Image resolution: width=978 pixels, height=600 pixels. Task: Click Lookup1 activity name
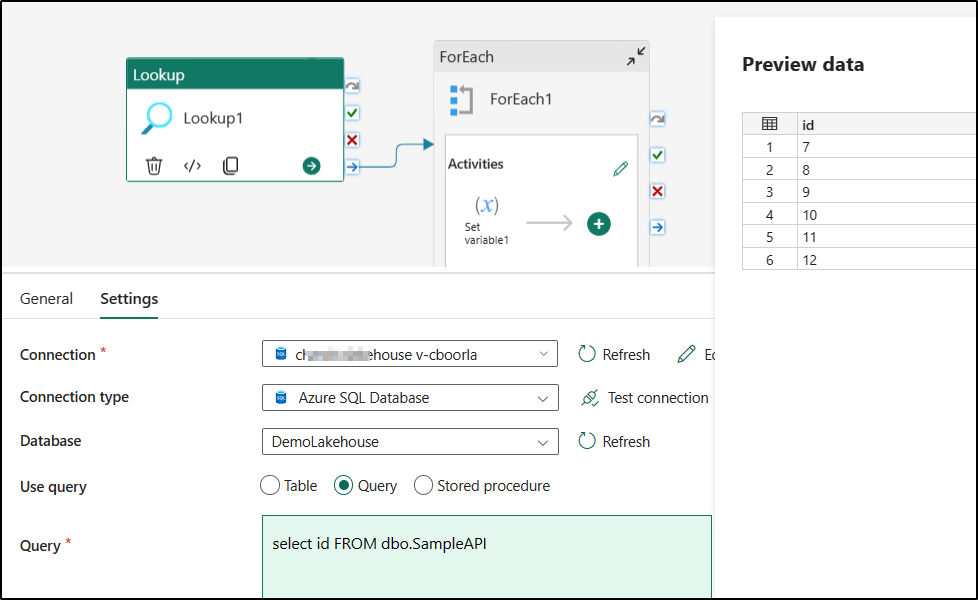click(x=213, y=118)
